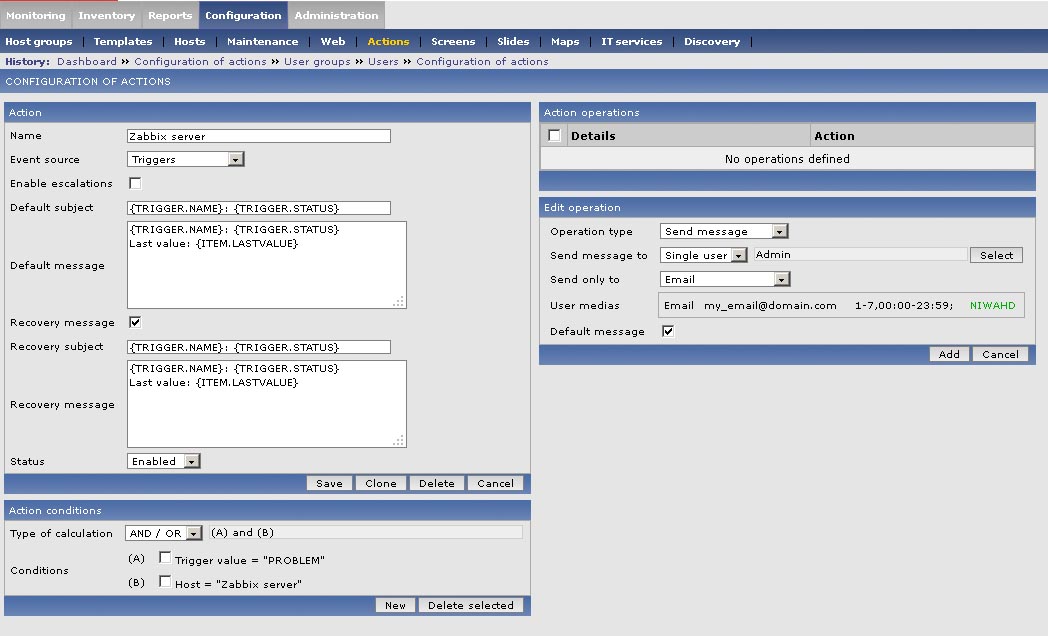
Task: Click the resize grip of Recovery message
Action: click(399, 441)
